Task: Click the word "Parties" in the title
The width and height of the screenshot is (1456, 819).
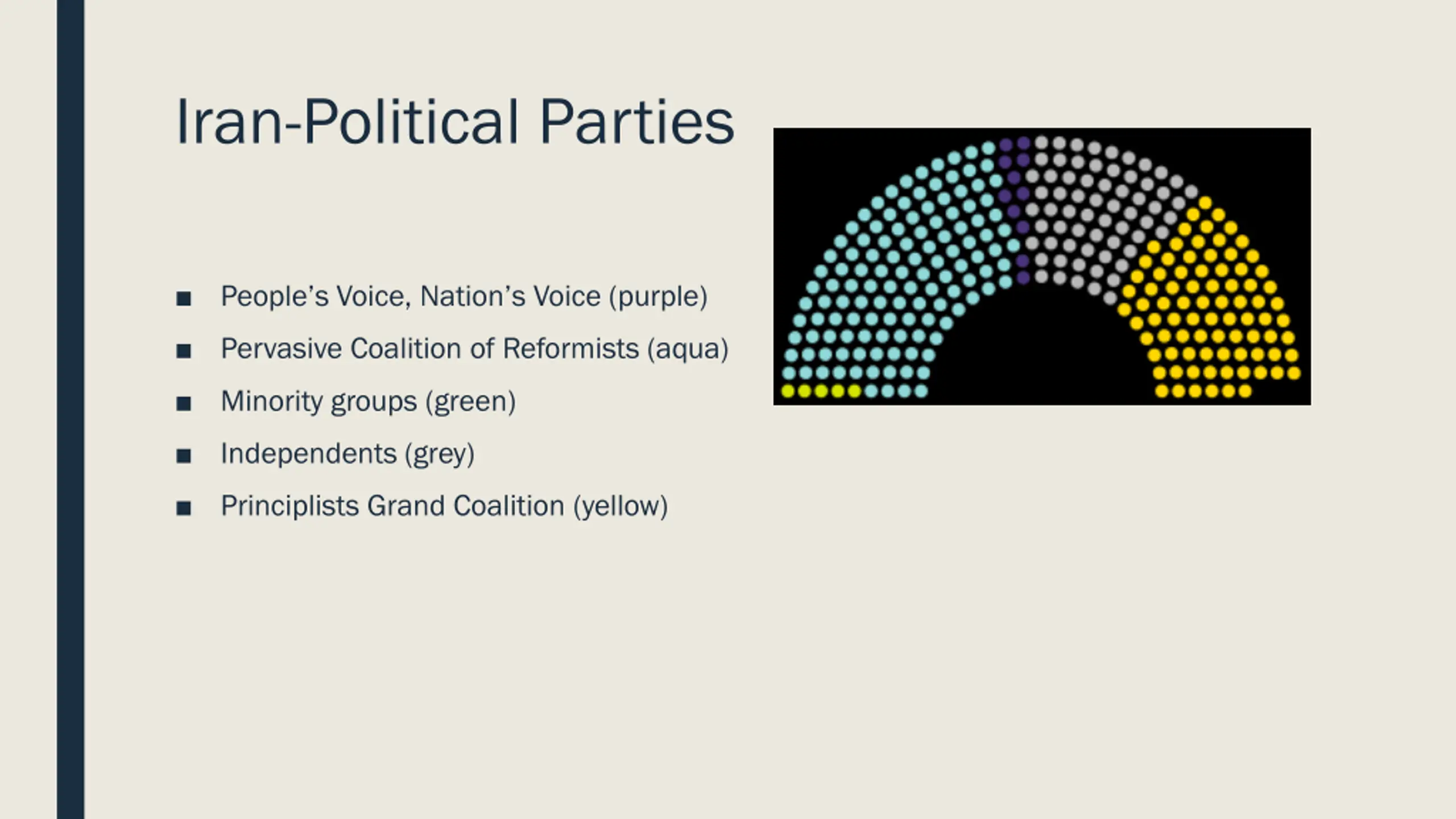Action: (x=637, y=122)
